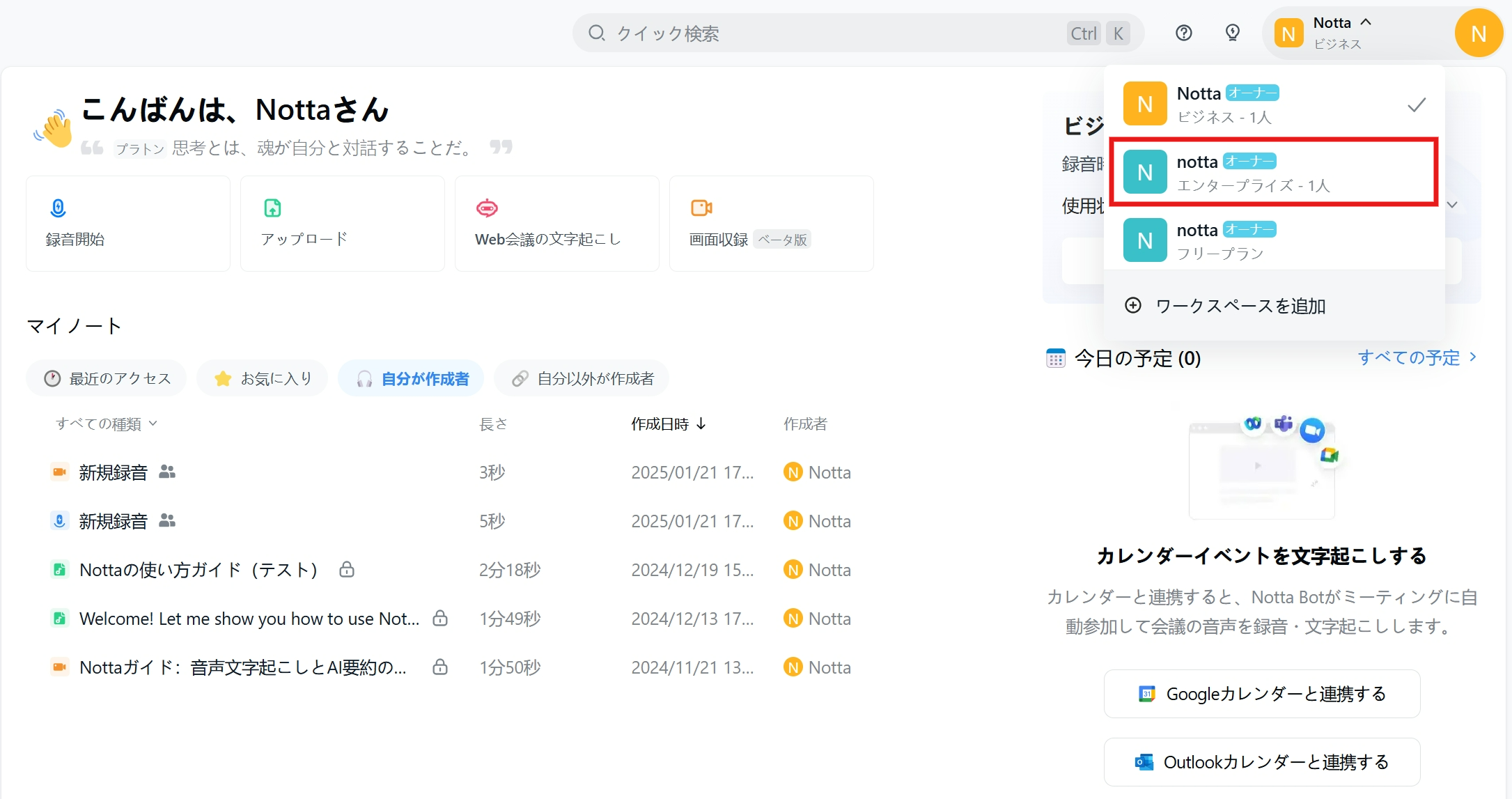The image size is (1512, 799).
Task: Click the プラトン quote tag
Action: pos(139,148)
